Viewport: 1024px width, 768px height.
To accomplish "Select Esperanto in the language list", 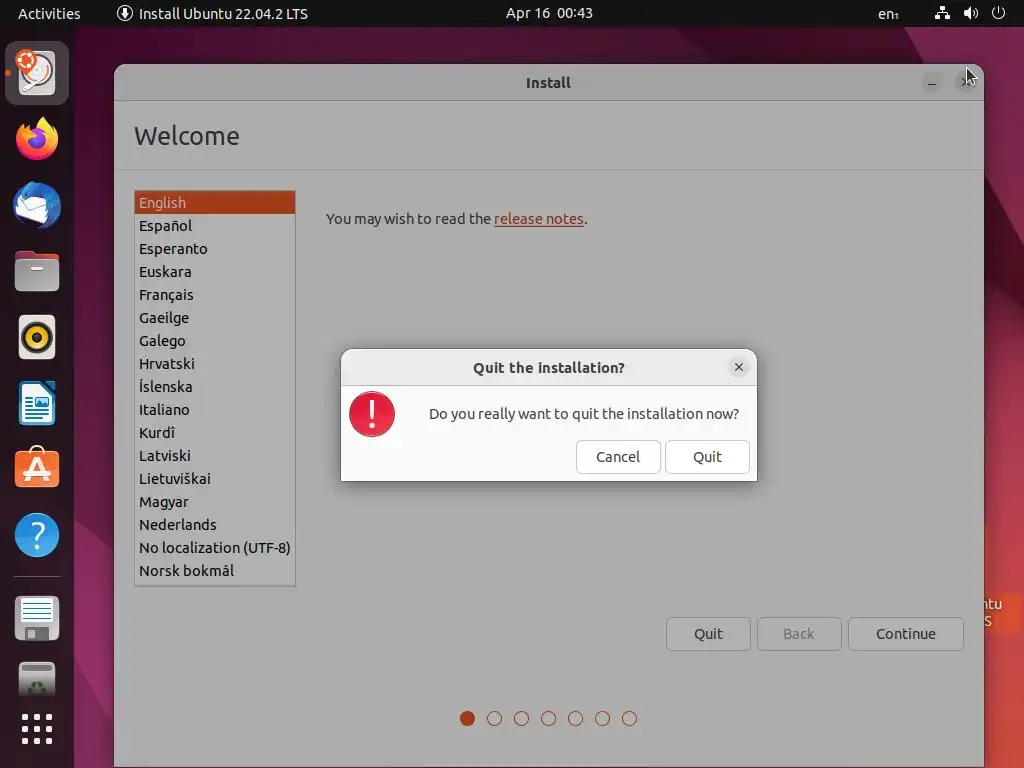I will [x=215, y=249].
